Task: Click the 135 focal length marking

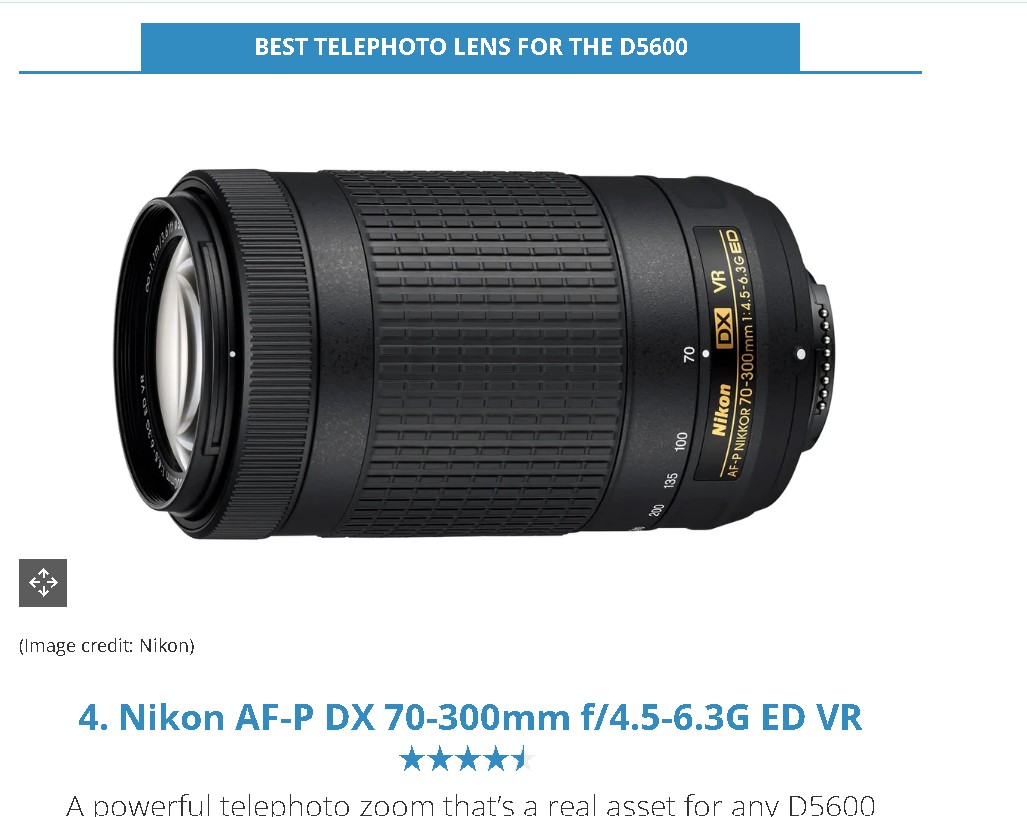Action: tap(670, 480)
